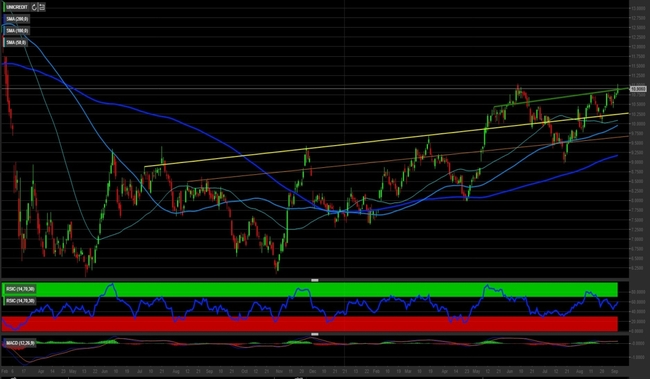The width and height of the screenshot is (650, 379).
Task: Click the Dec label on time axis
Action: coord(312,372)
